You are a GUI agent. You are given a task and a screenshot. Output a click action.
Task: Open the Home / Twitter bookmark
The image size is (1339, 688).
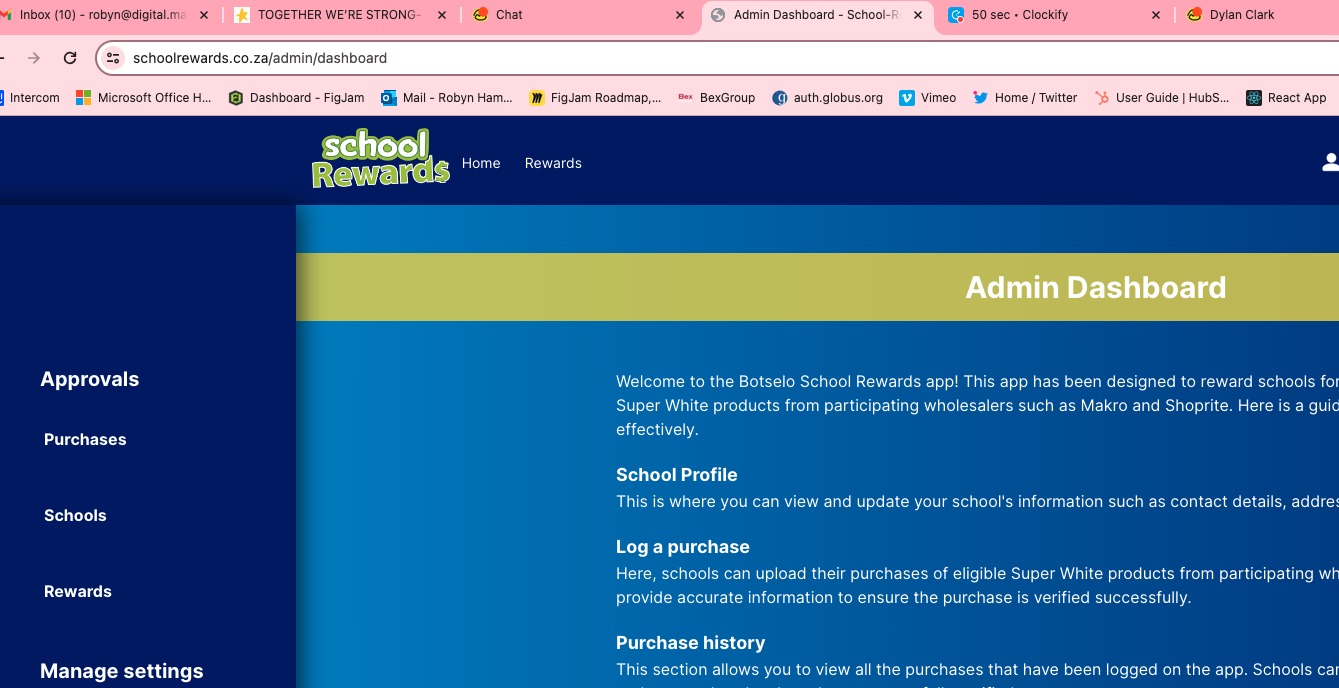pyautogui.click(x=1024, y=97)
